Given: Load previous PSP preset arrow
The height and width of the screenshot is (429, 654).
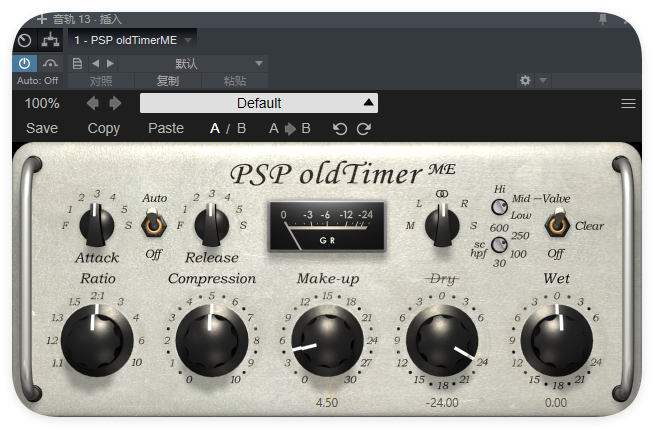Looking at the screenshot, I should [x=93, y=103].
